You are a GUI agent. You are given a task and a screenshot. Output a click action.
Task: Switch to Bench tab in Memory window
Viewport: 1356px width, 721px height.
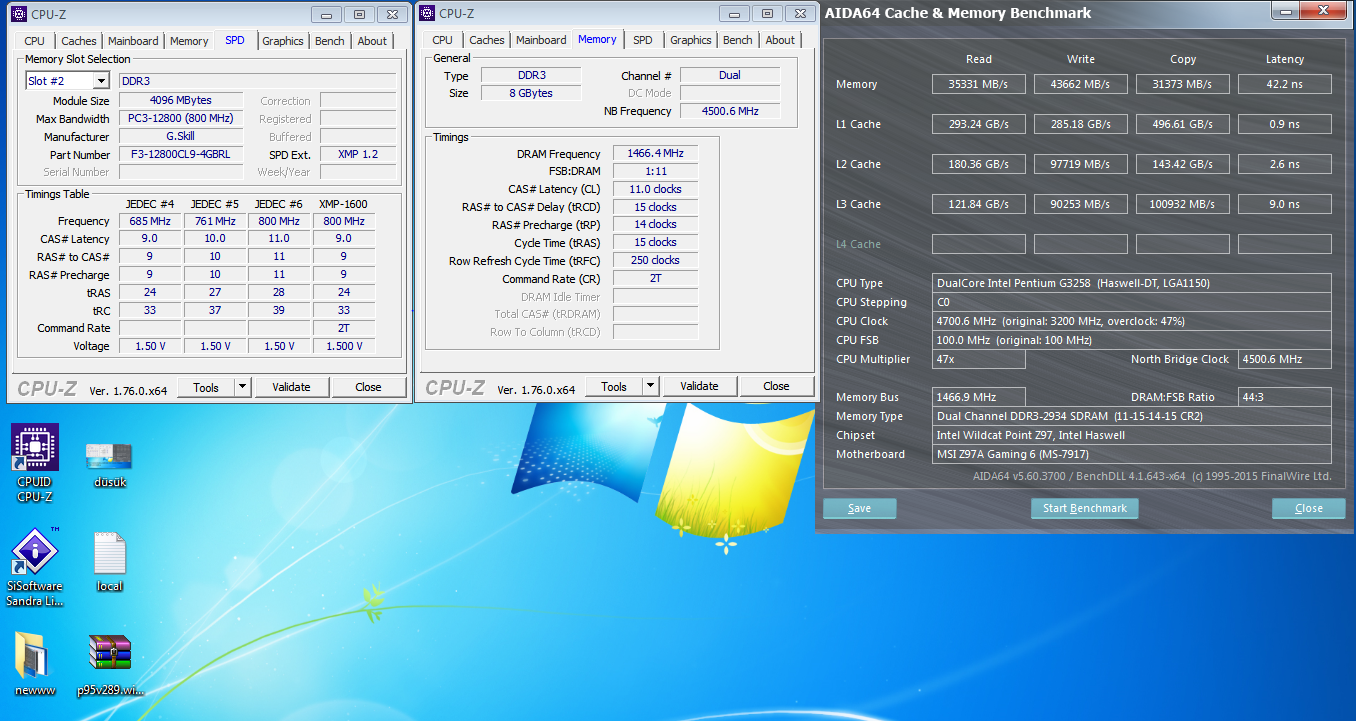(x=738, y=40)
